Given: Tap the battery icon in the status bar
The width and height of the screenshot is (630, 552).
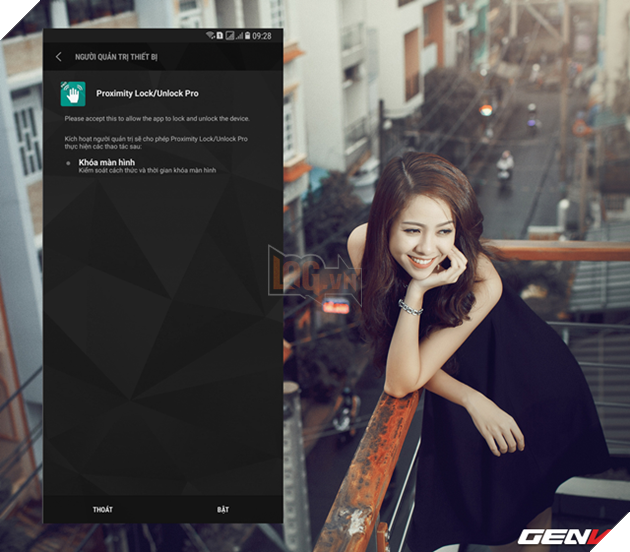Looking at the screenshot, I should click(x=248, y=35).
